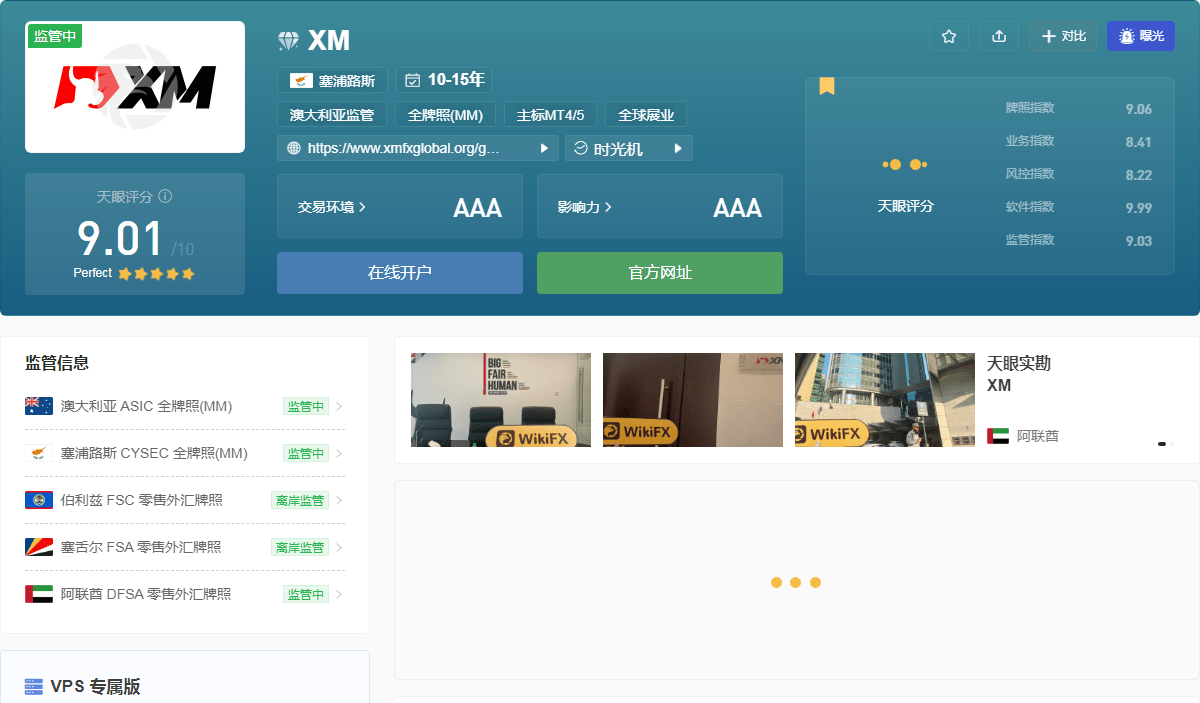
Task: Click 离岸监管 badge in 塞舌尔 FSA row
Action: 300,547
